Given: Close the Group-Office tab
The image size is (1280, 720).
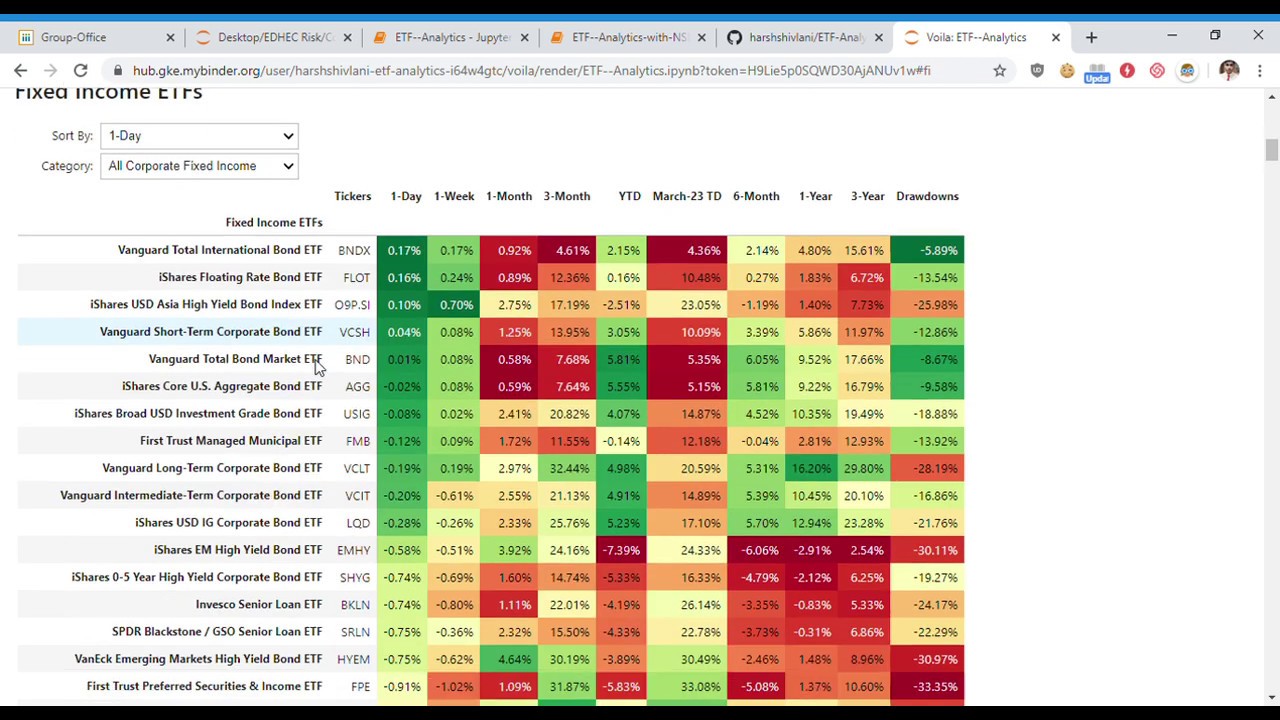Looking at the screenshot, I should pyautogui.click(x=170, y=37).
